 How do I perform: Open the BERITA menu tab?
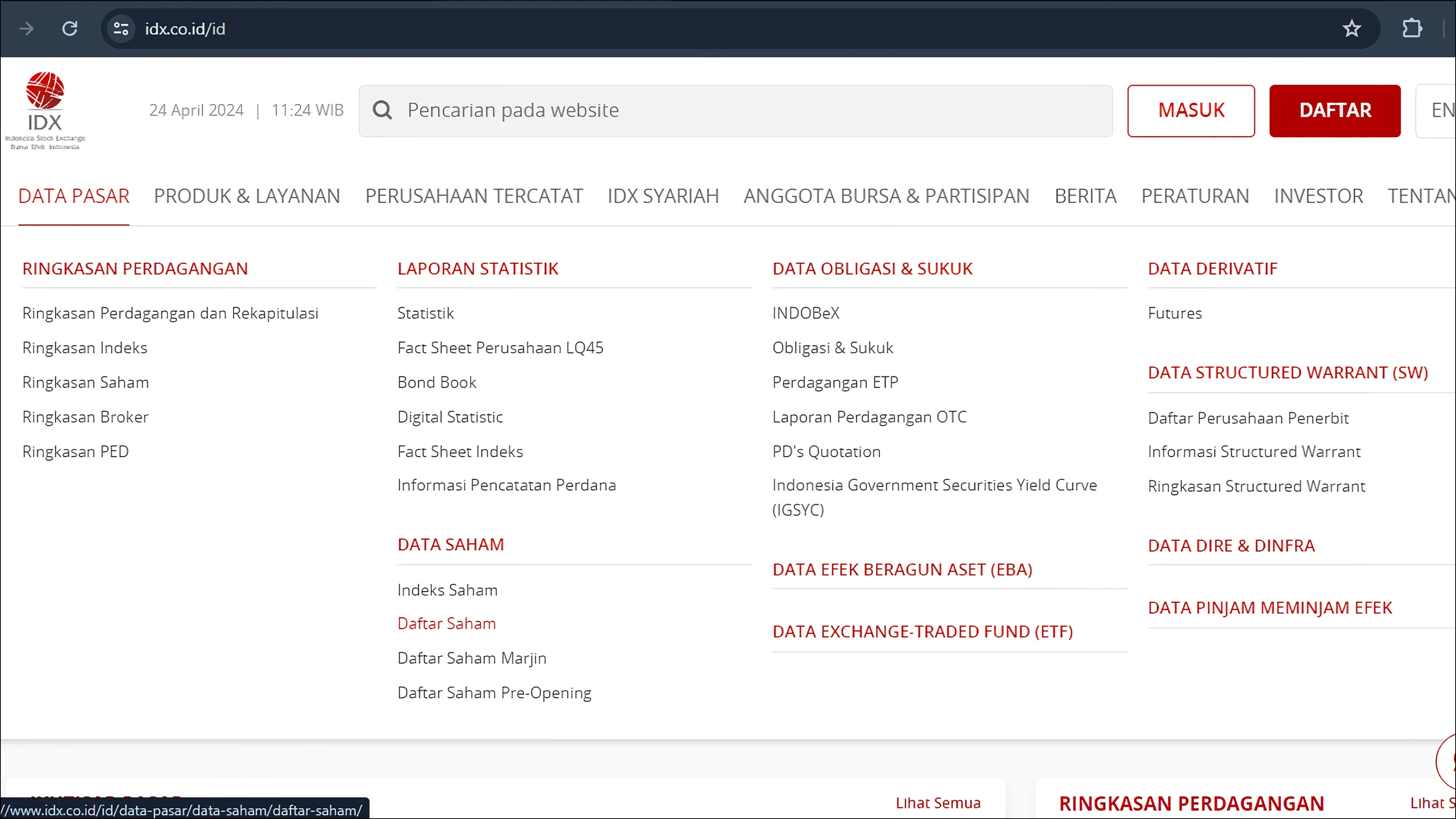coord(1085,196)
